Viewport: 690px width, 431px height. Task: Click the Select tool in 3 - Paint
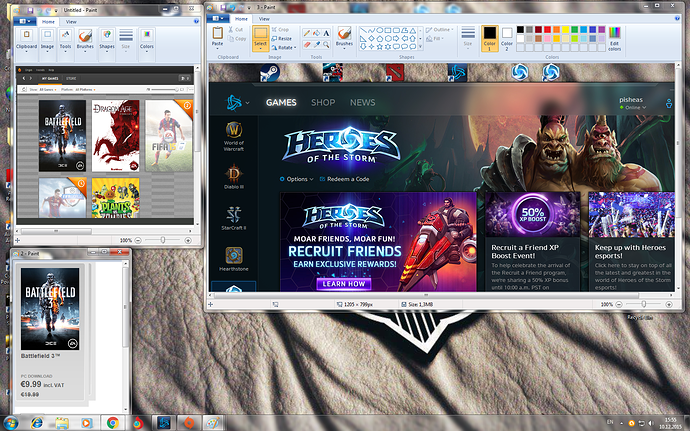click(260, 38)
